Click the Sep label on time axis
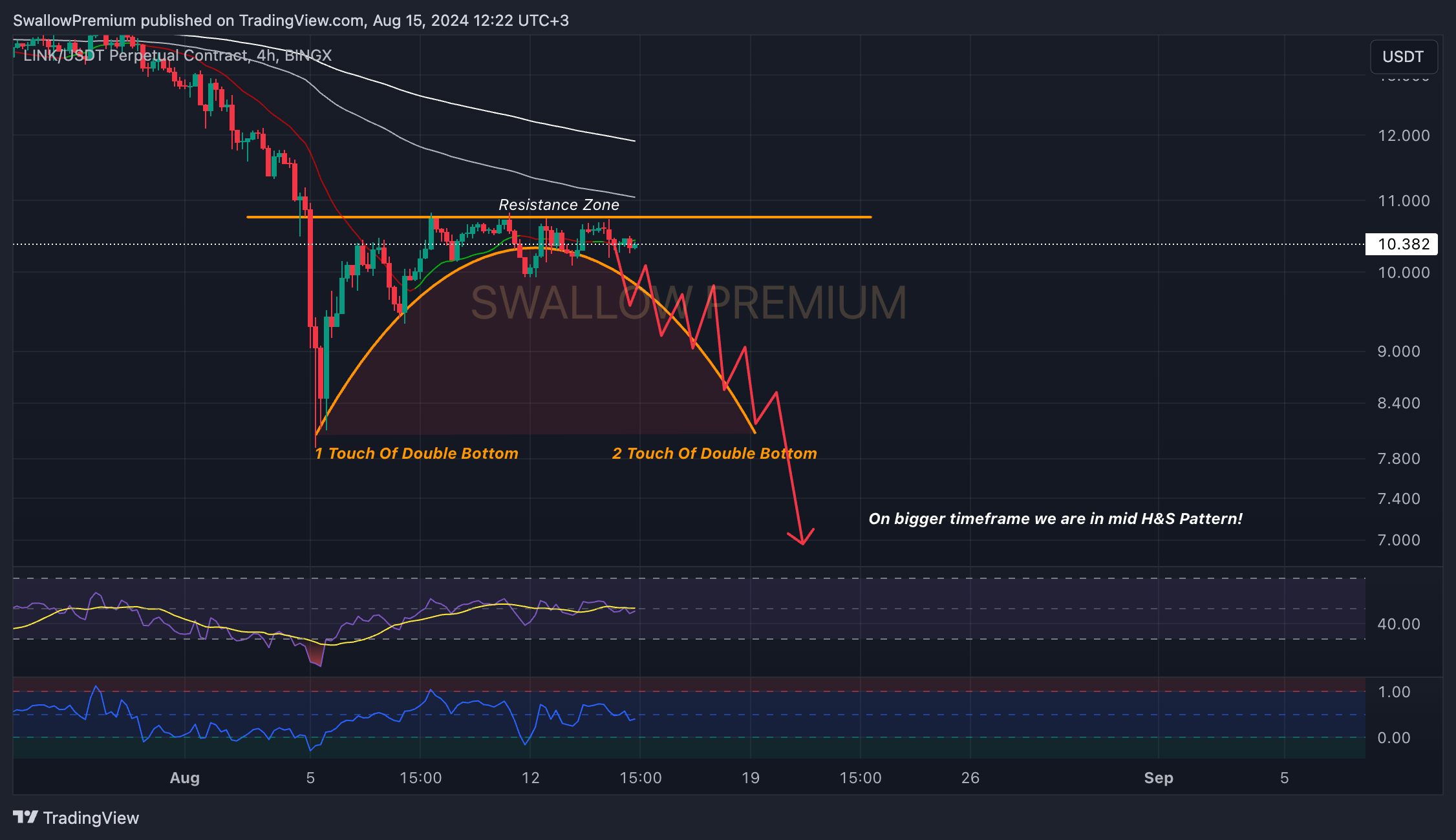Image resolution: width=1456 pixels, height=840 pixels. click(x=1159, y=778)
